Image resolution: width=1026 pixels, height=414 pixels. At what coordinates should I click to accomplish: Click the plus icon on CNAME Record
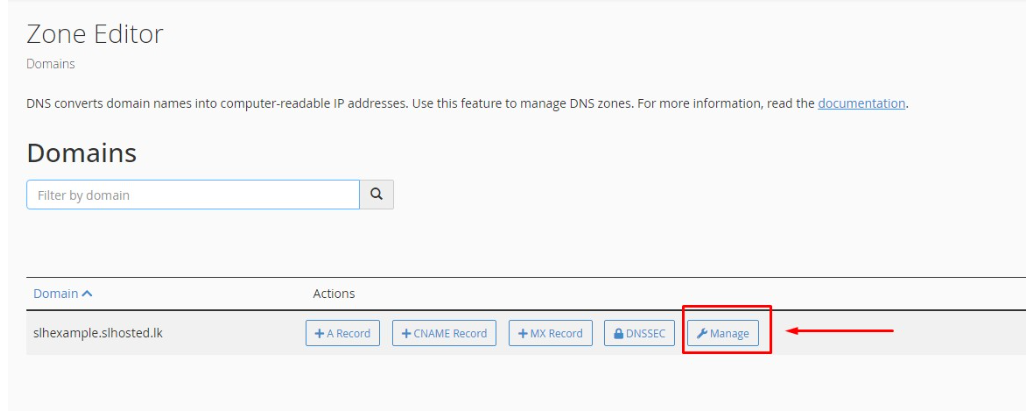[x=407, y=334]
